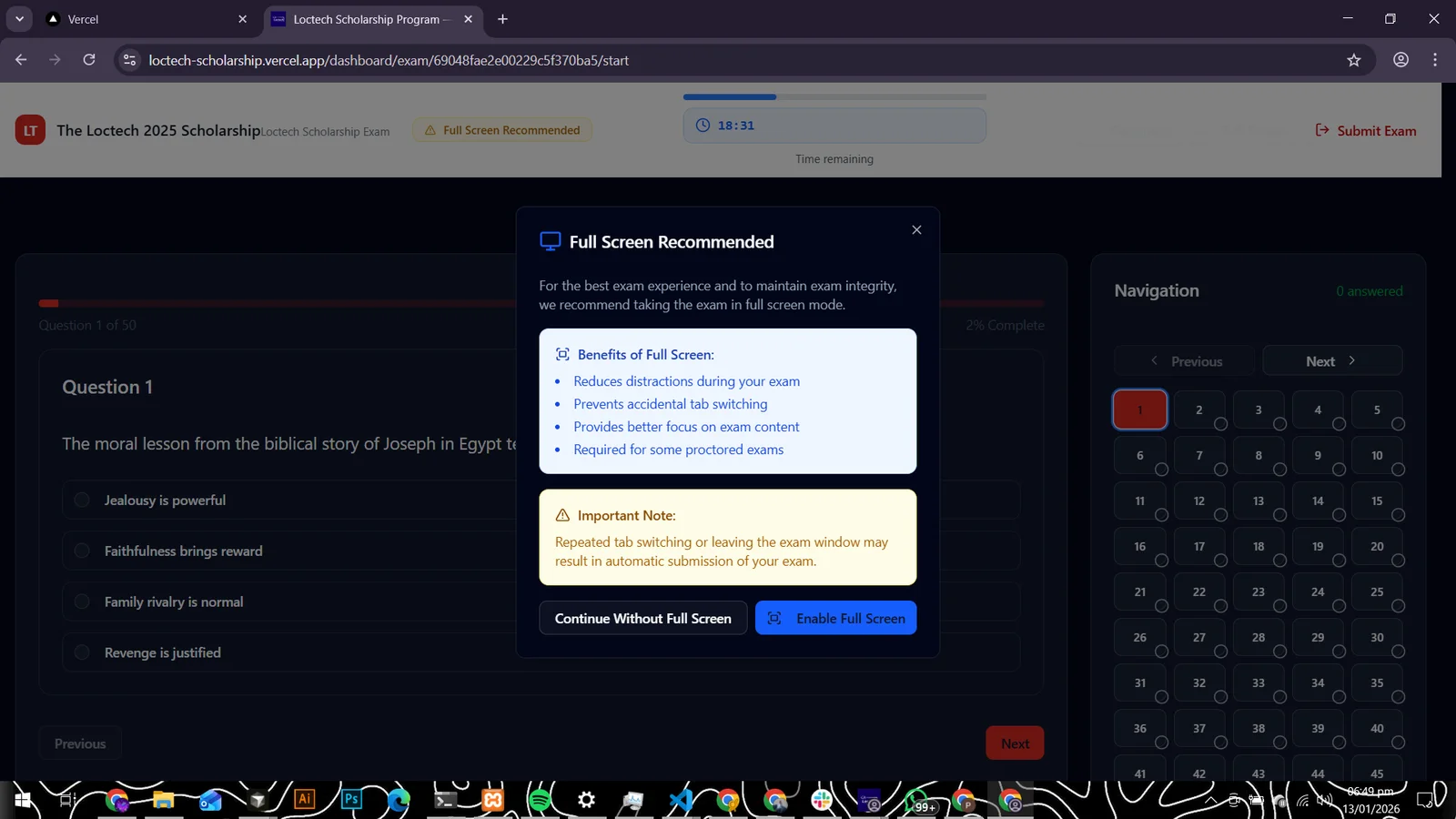Open Photoshop from taskbar
This screenshot has width=1456, height=819.
click(x=351, y=800)
